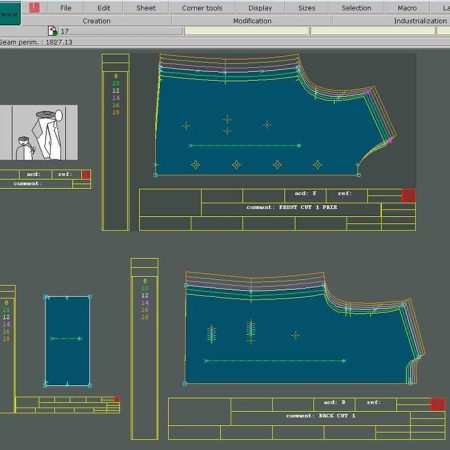Click the model illustration thumbnail
Viewport: 450px width, 450px height.
point(39,133)
